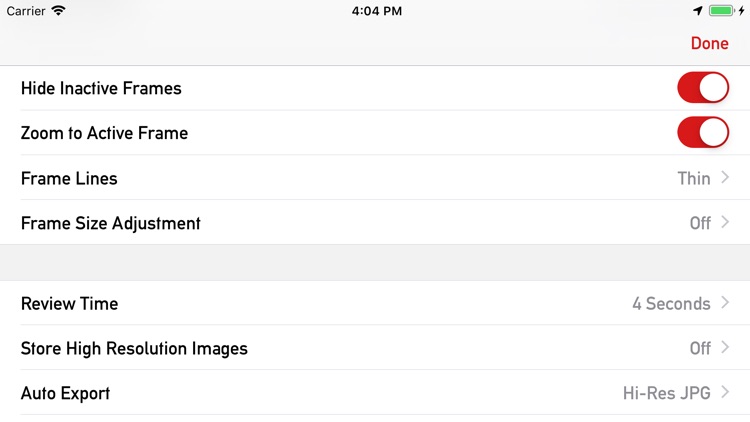The width and height of the screenshot is (750, 422).
Task: Disable the Zoom to Active Frame switch
Action: [703, 133]
